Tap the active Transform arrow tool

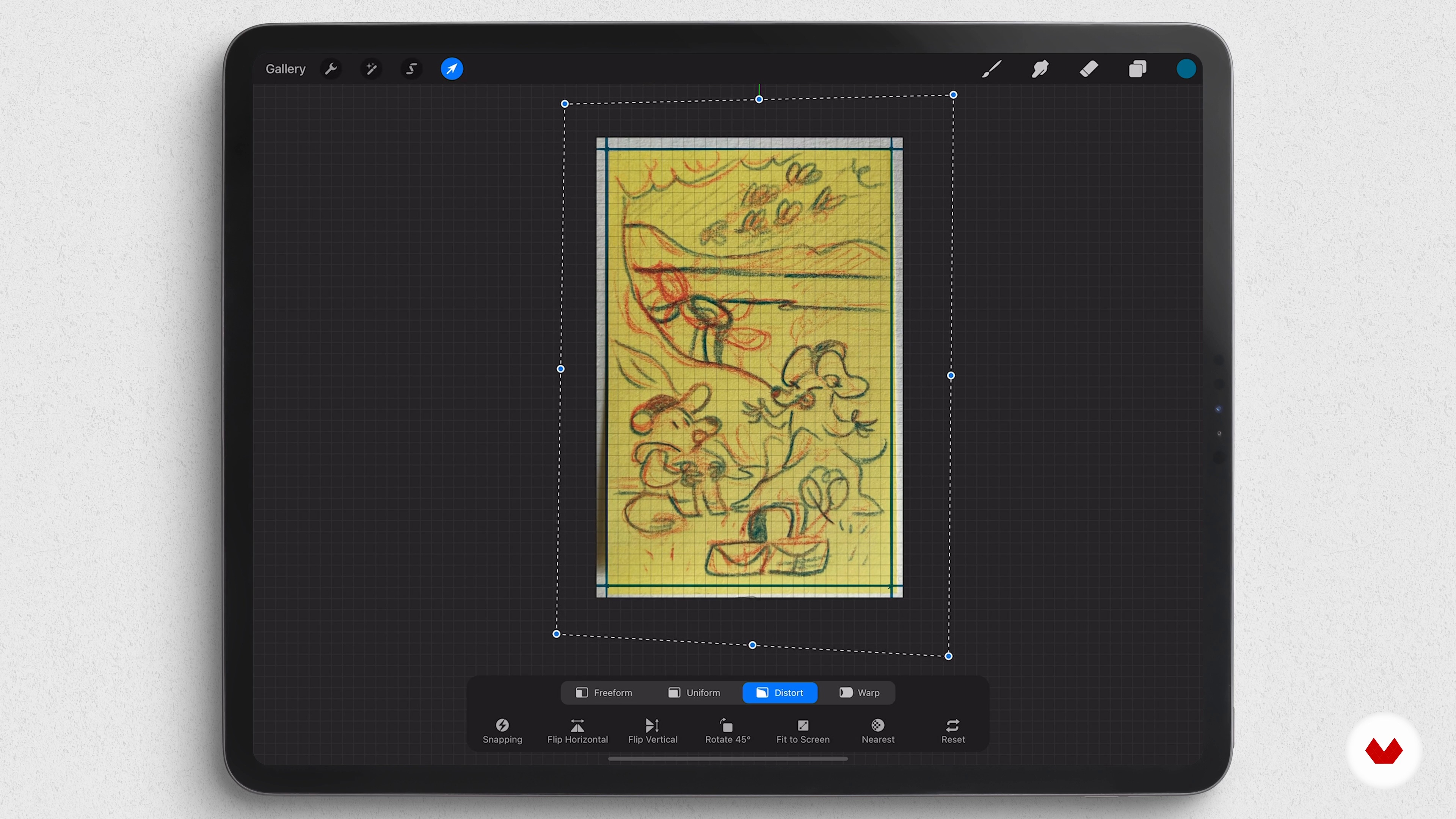tap(452, 69)
